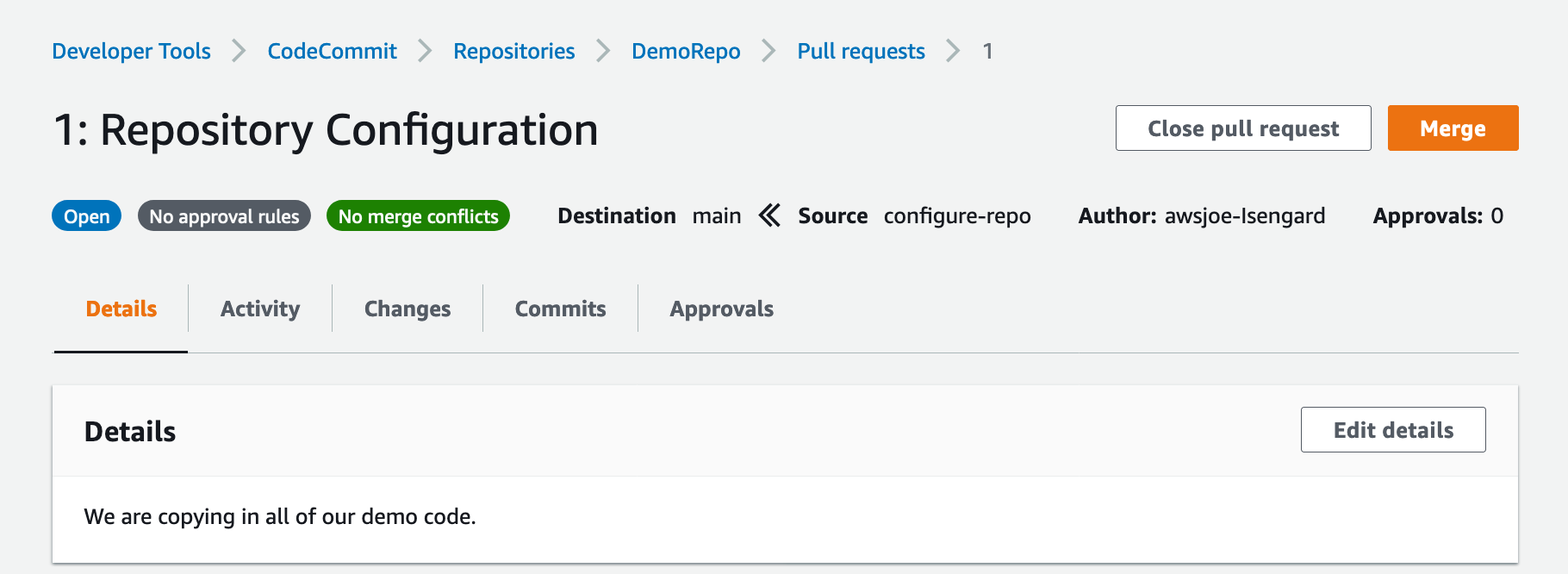Switch to the Activity tab
This screenshot has height=574, width=1568.
(x=259, y=308)
